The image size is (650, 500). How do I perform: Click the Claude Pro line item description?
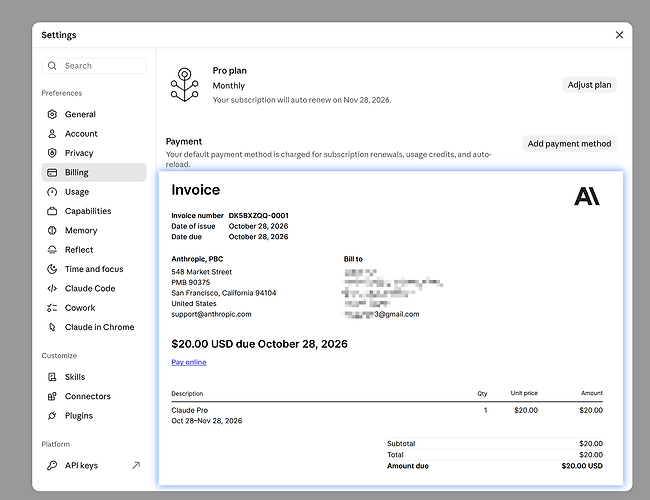189,410
